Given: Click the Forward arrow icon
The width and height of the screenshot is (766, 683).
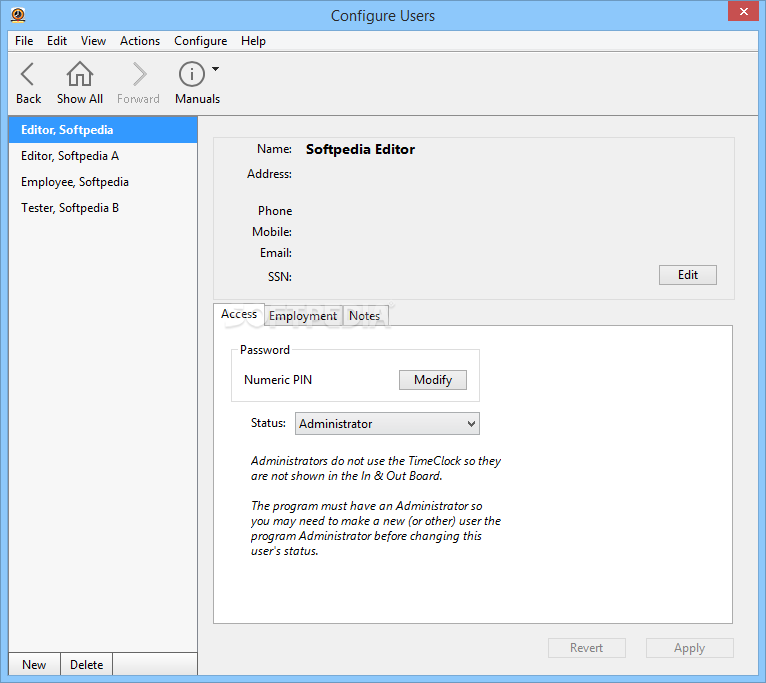Looking at the screenshot, I should pos(139,74).
